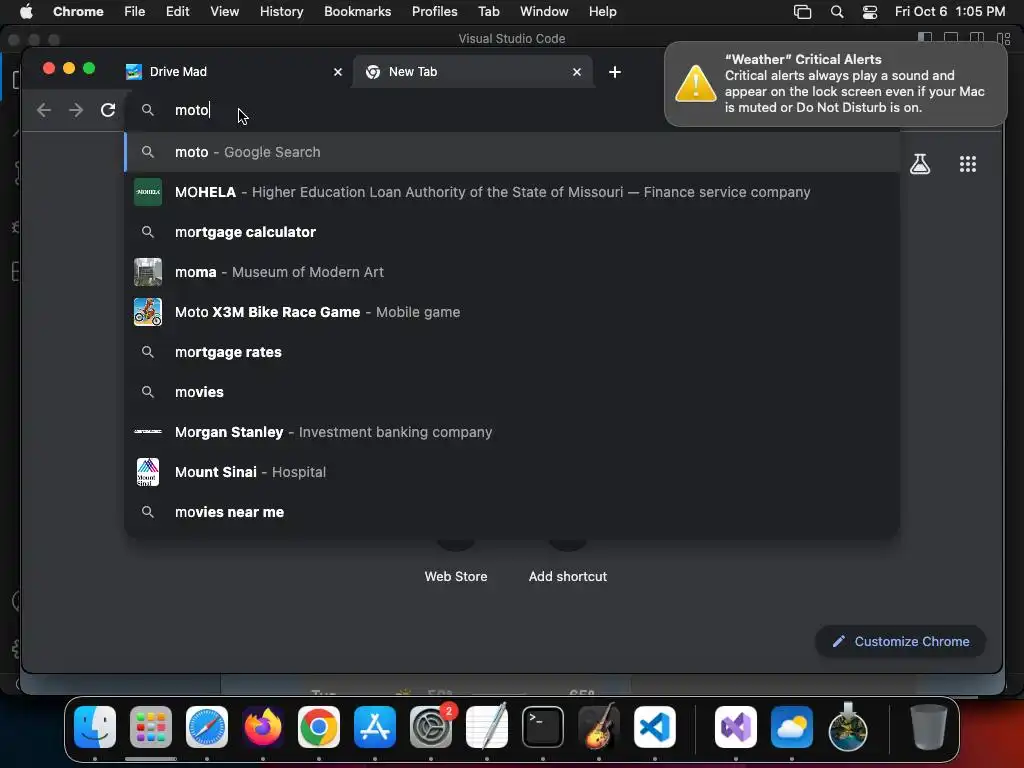Screen dimensions: 1024x768
Task: Open the History menu
Action: [281, 11]
